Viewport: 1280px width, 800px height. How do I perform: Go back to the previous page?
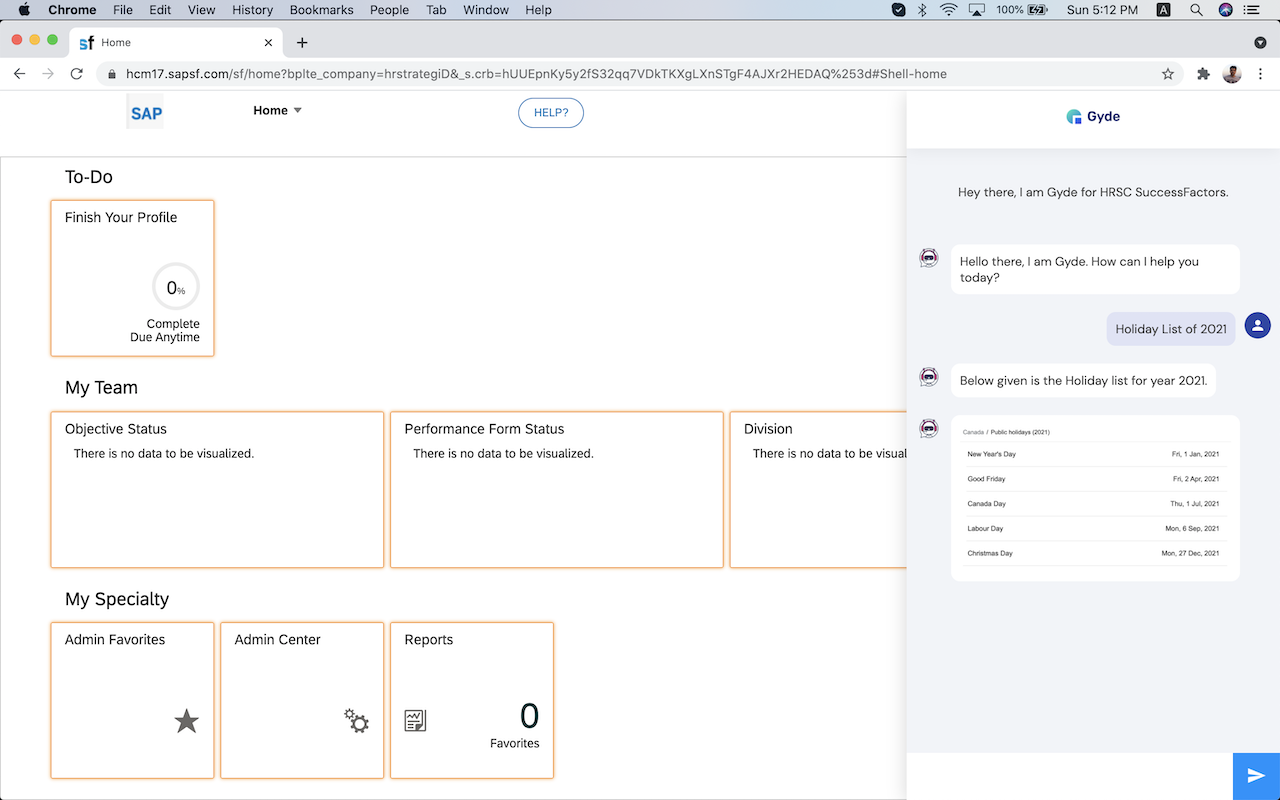[x=19, y=74]
